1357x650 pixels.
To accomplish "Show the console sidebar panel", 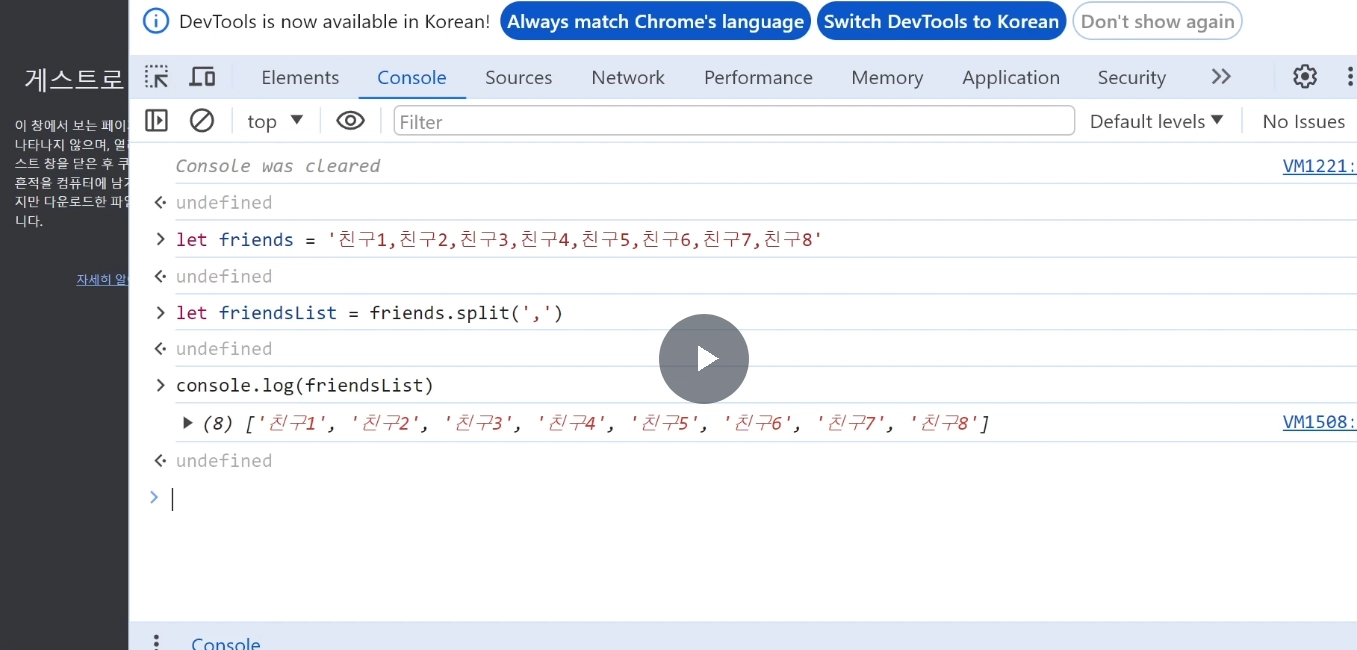I will (157, 121).
